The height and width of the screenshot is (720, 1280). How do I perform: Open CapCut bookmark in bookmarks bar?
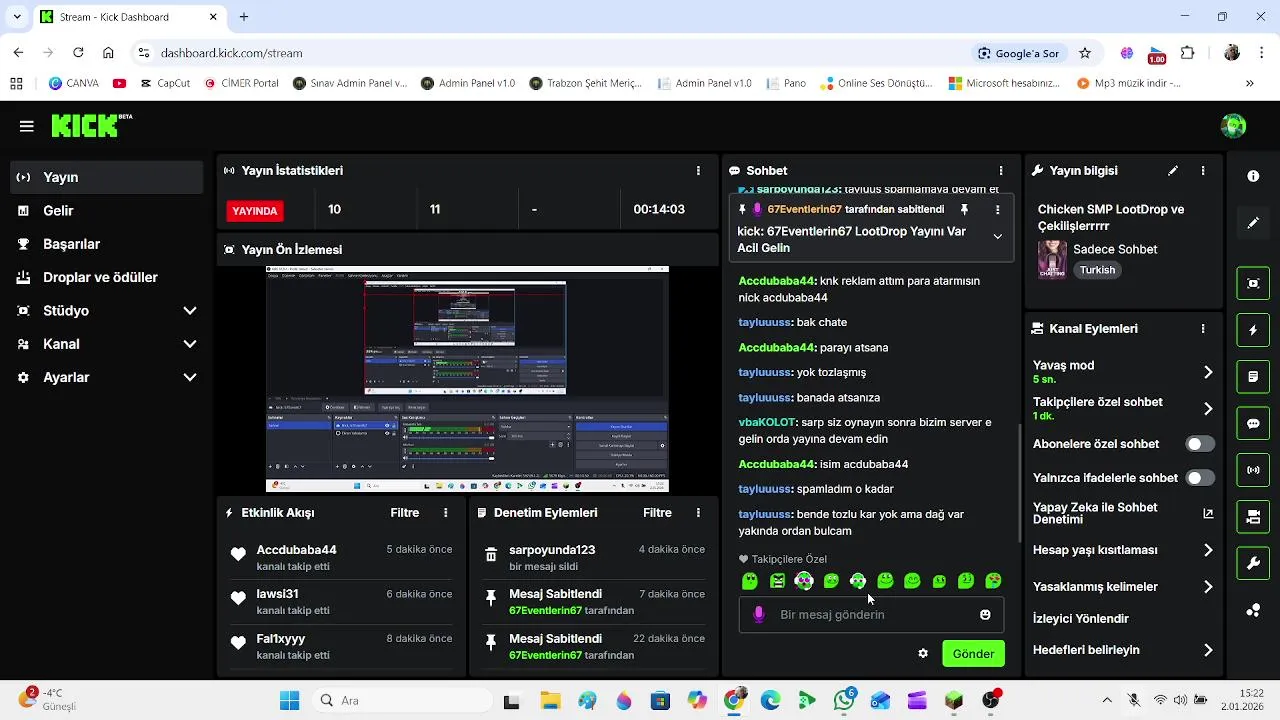coord(165,84)
